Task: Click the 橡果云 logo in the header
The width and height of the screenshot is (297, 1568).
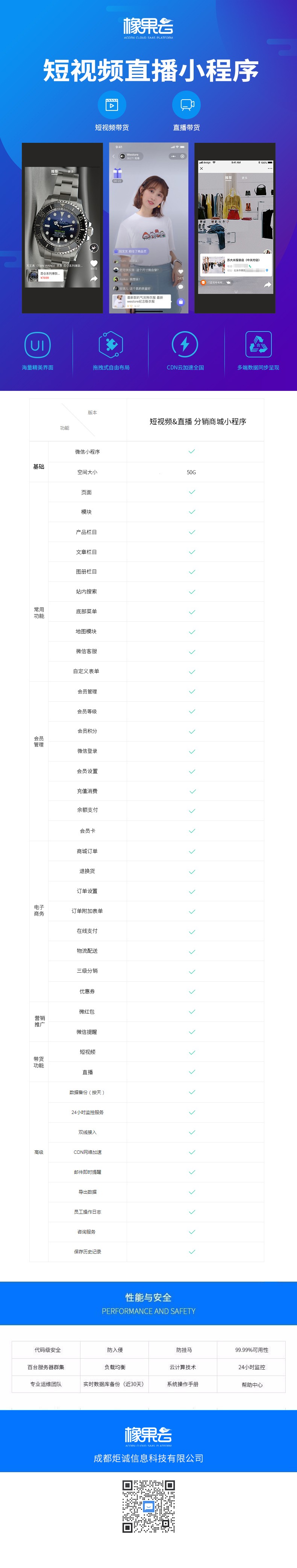Action: [x=148, y=28]
